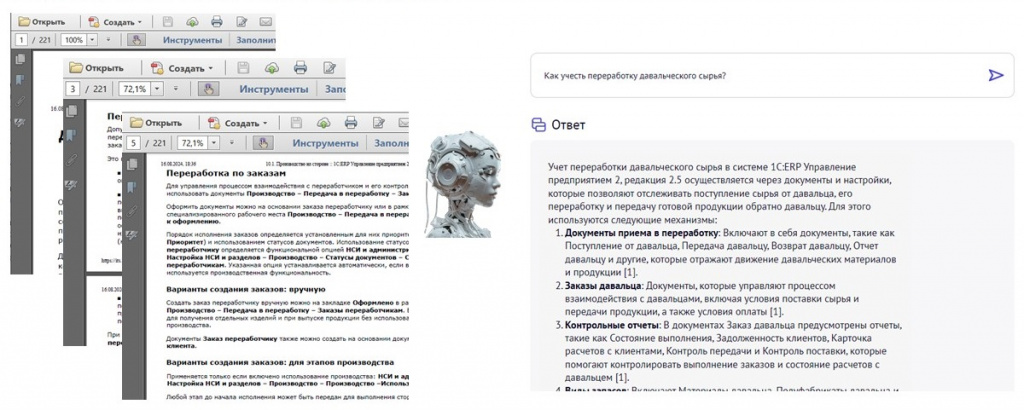Show bookmarks panel in the page 5 PDF window
Image resolution: width=1024 pixels, height=410 pixels.
coord(132,187)
